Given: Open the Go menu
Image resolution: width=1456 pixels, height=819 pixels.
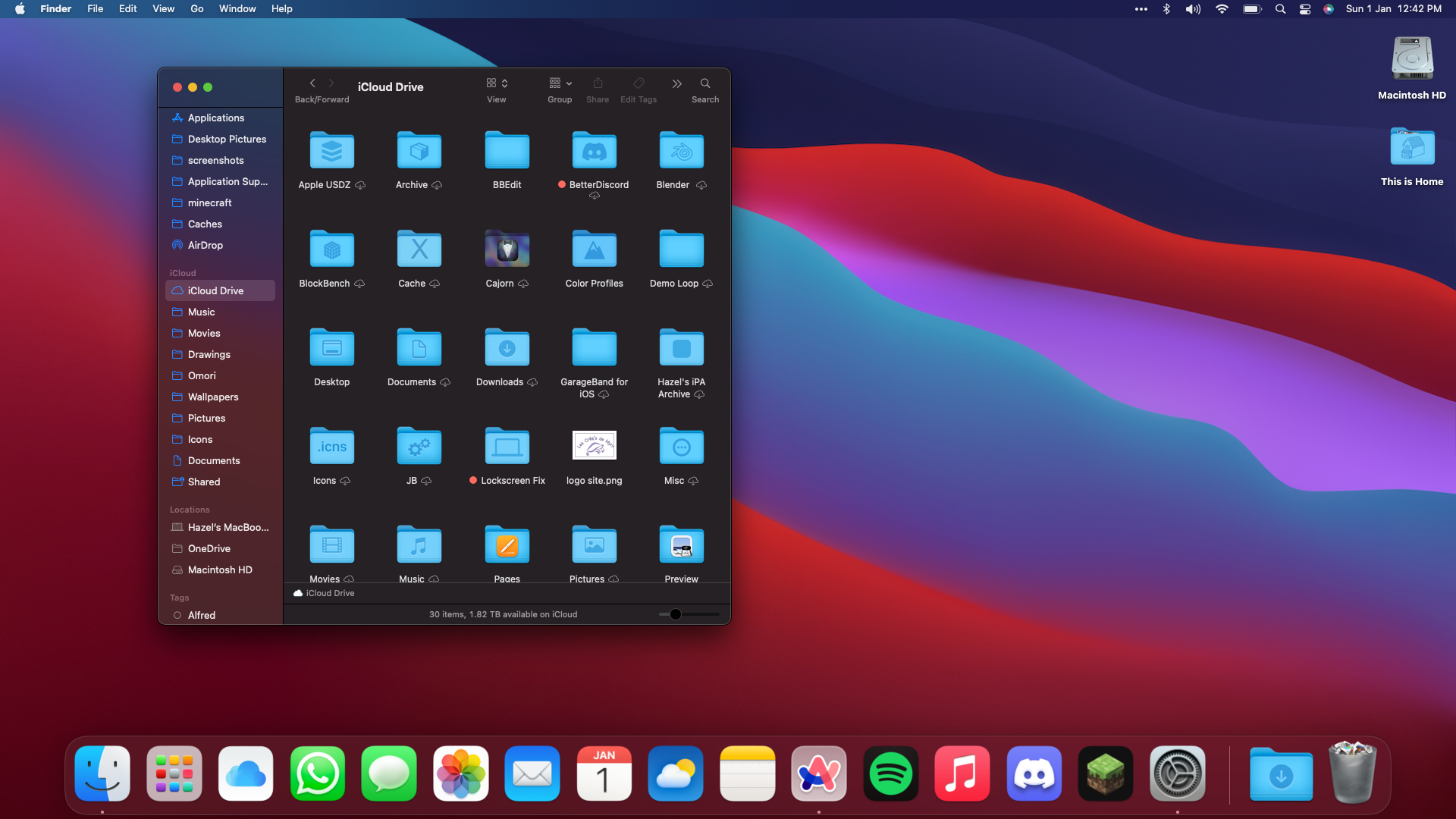Looking at the screenshot, I should 196,8.
